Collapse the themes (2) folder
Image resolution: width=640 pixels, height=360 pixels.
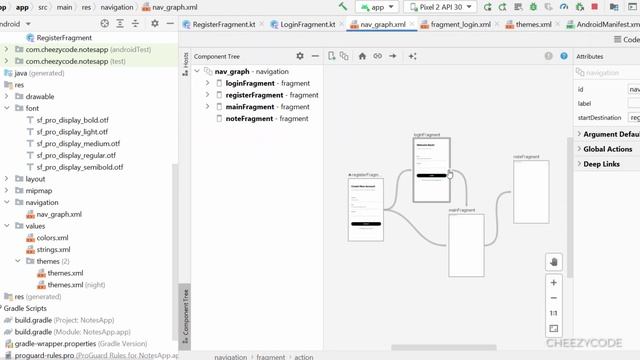(18, 261)
